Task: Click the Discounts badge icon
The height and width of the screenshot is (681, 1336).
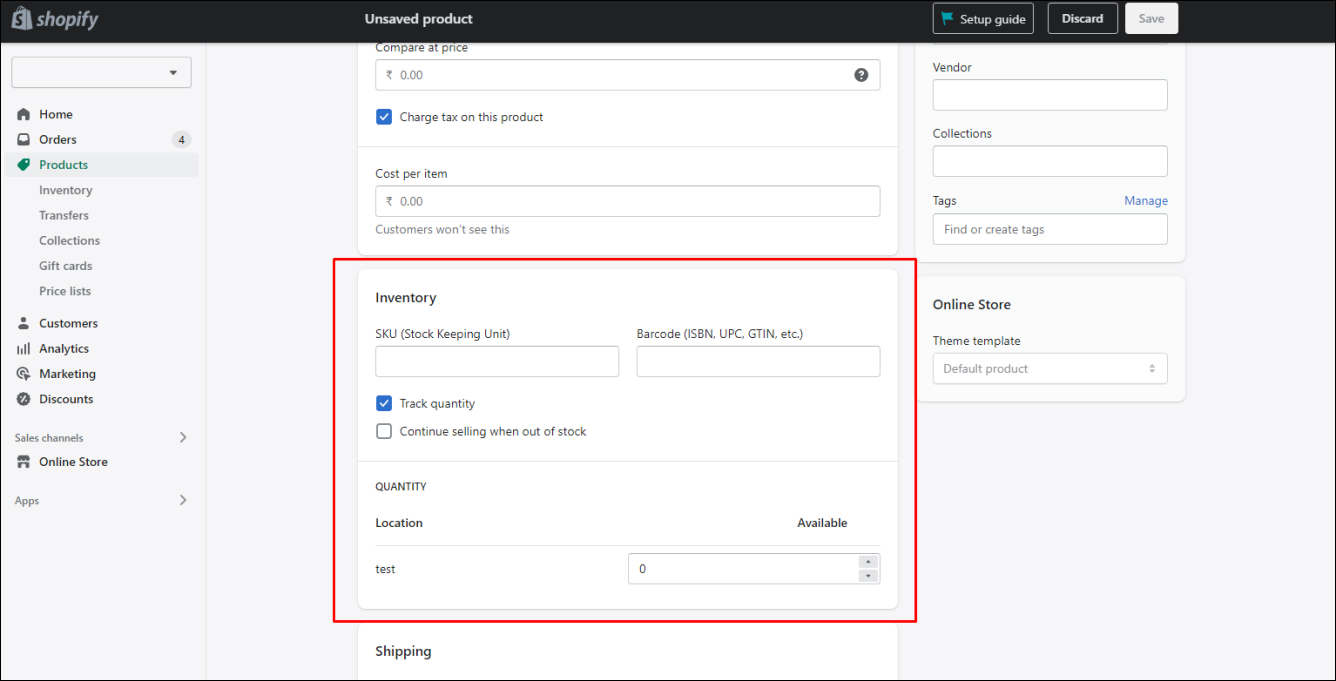Action: tap(24, 399)
